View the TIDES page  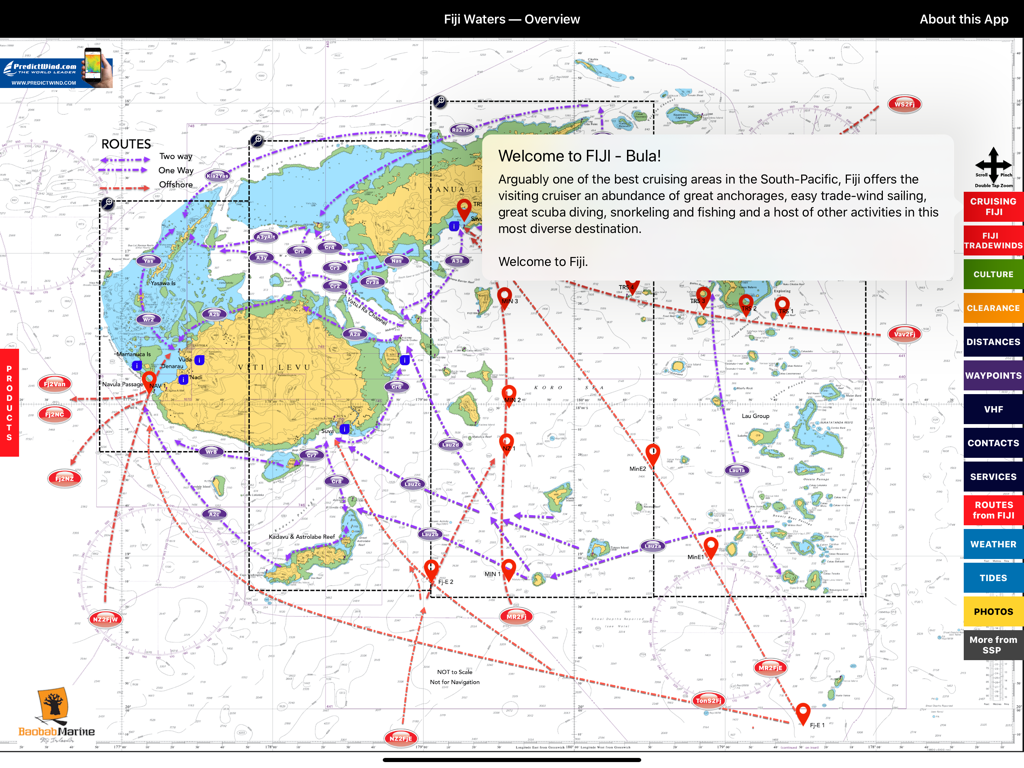coord(992,577)
